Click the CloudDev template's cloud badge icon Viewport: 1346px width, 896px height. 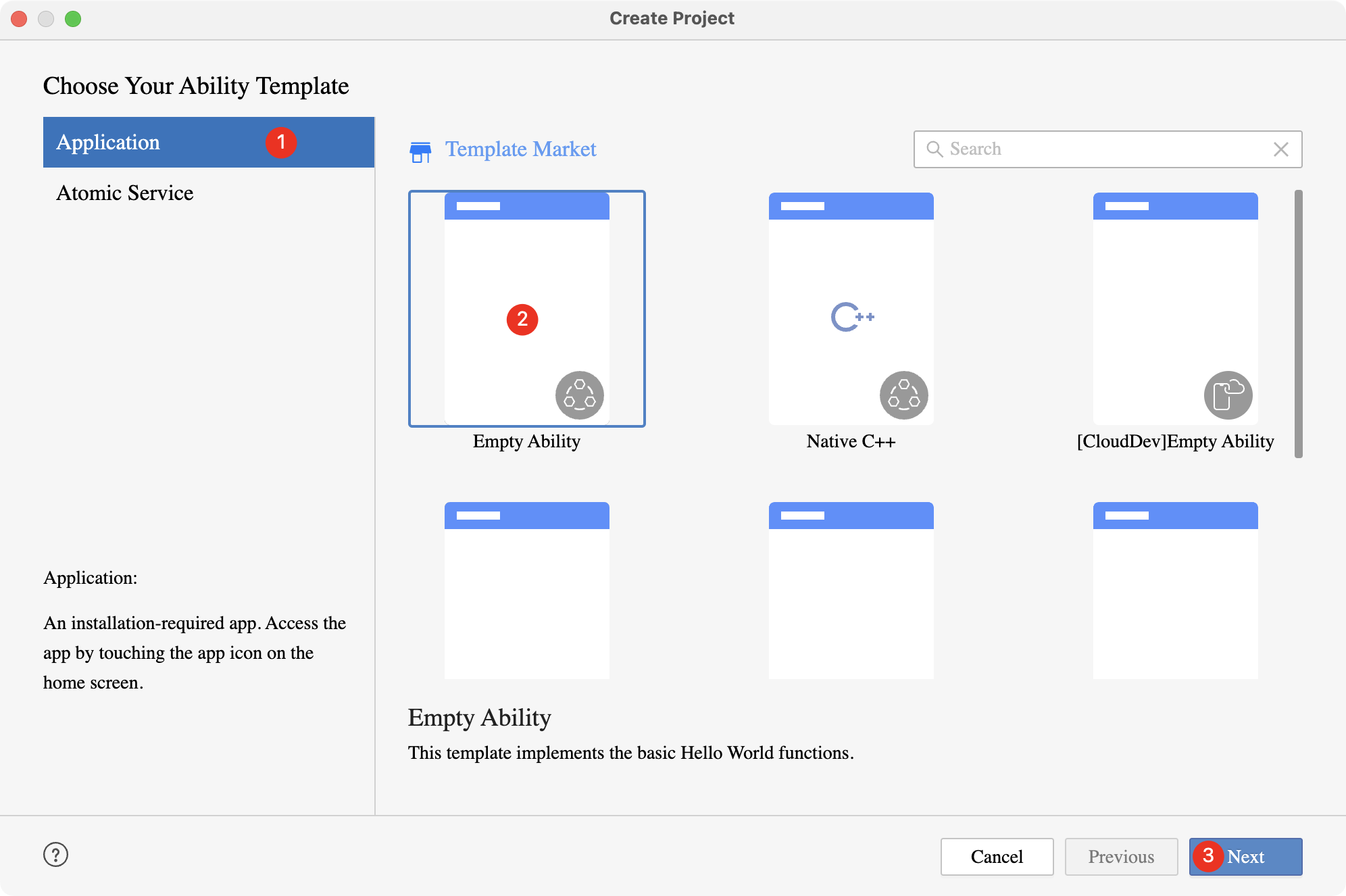[1228, 395]
